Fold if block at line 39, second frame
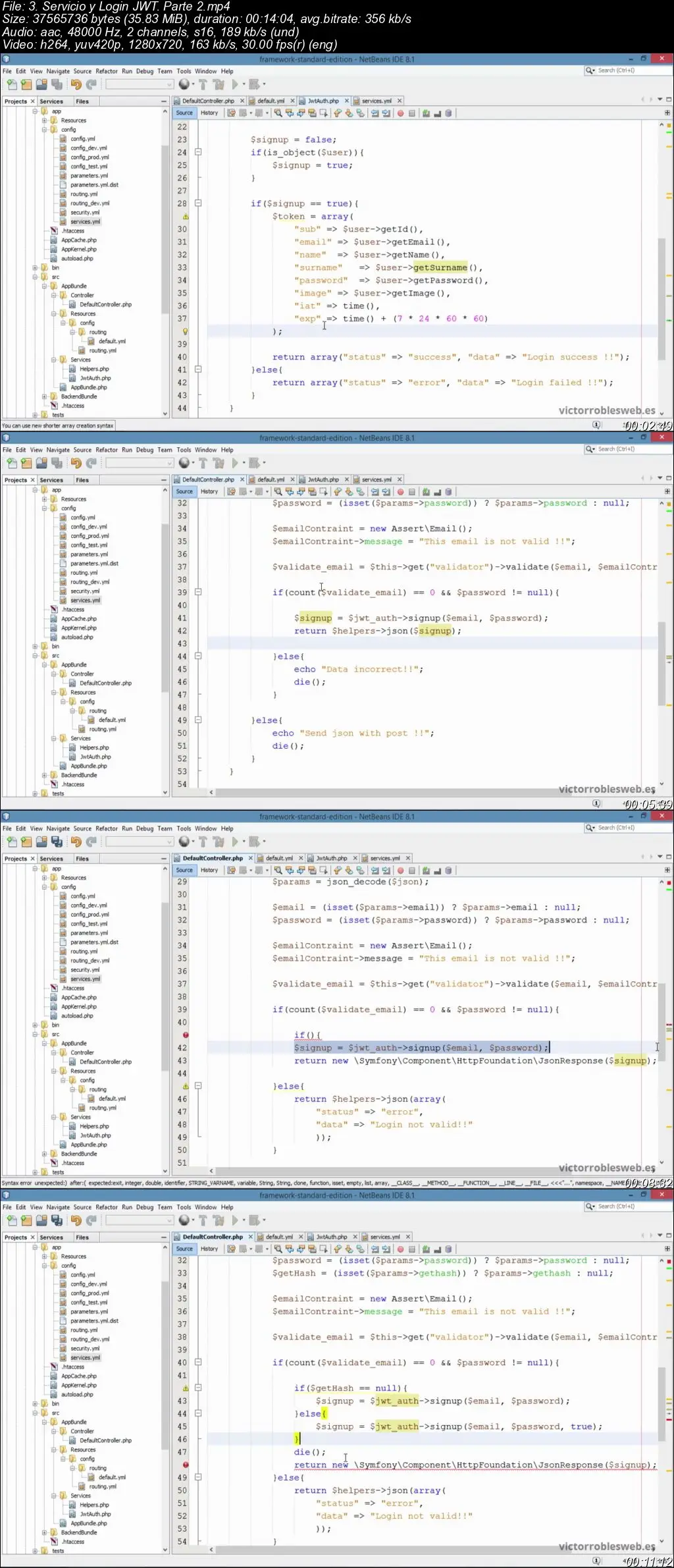Screen dimensions: 674x1568 click(197, 592)
